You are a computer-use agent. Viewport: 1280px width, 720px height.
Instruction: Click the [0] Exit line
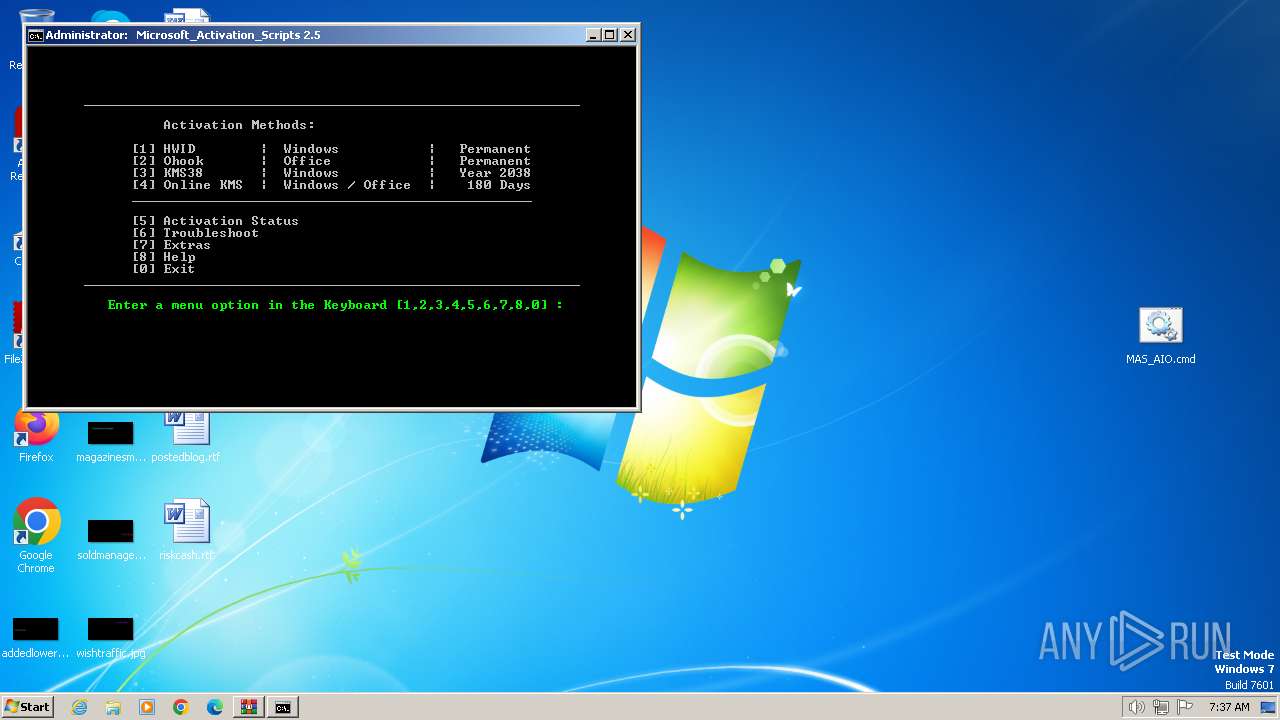163,269
